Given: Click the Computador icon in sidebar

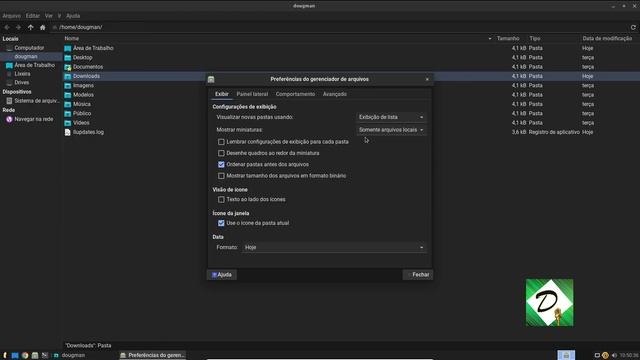Looking at the screenshot, I should [9, 48].
